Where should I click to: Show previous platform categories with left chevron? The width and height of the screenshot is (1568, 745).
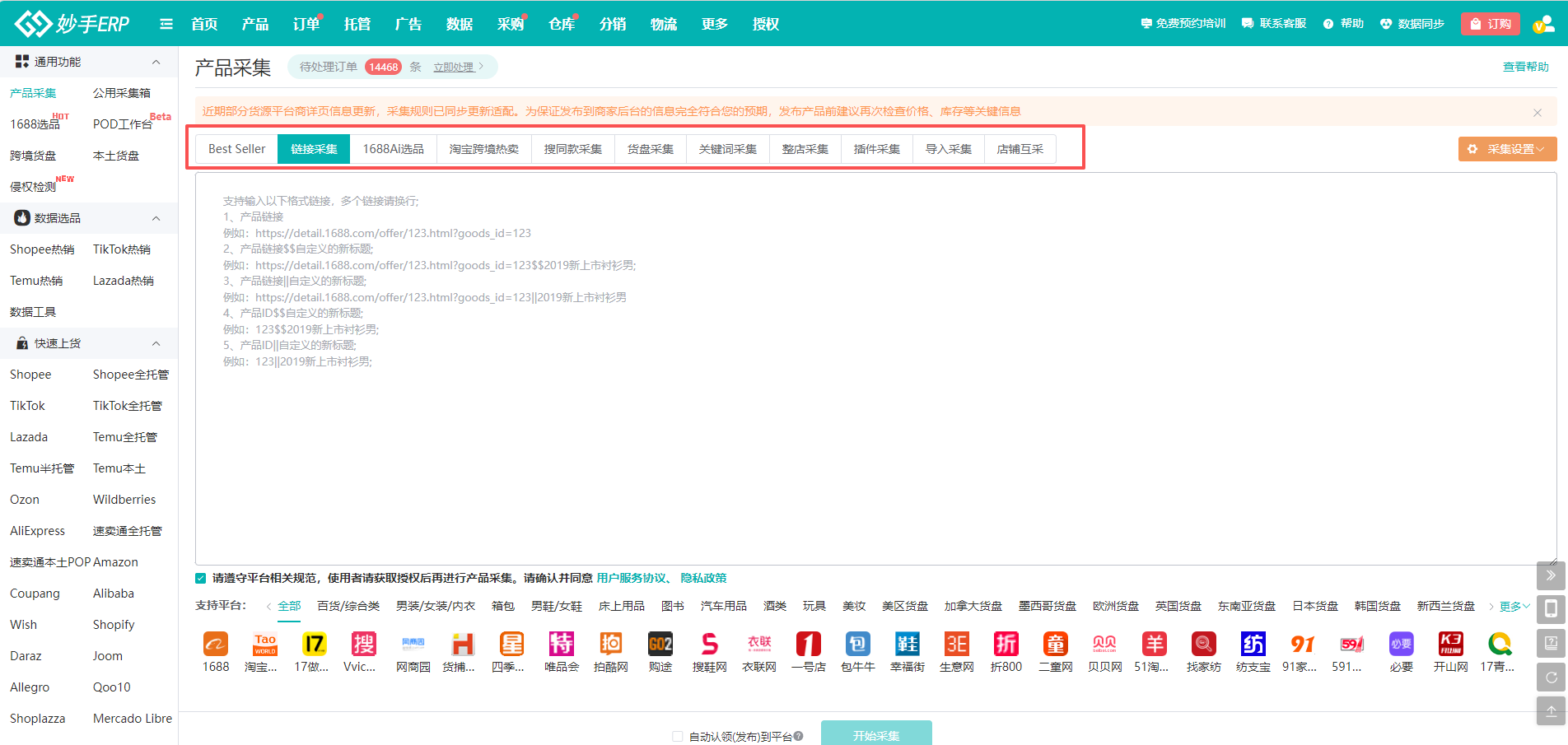click(269, 607)
